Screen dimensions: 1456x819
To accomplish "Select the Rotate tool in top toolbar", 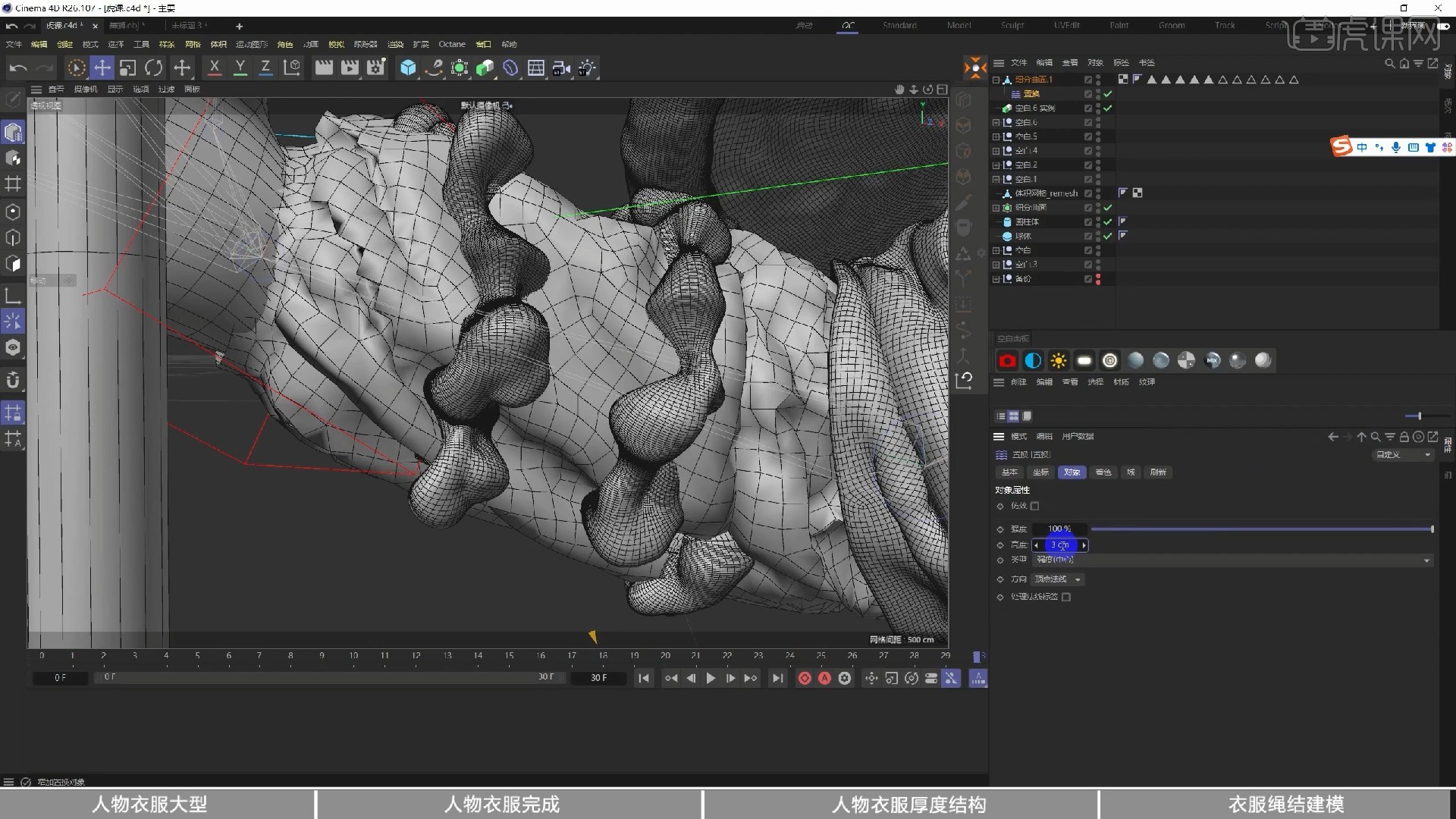I will click(153, 68).
